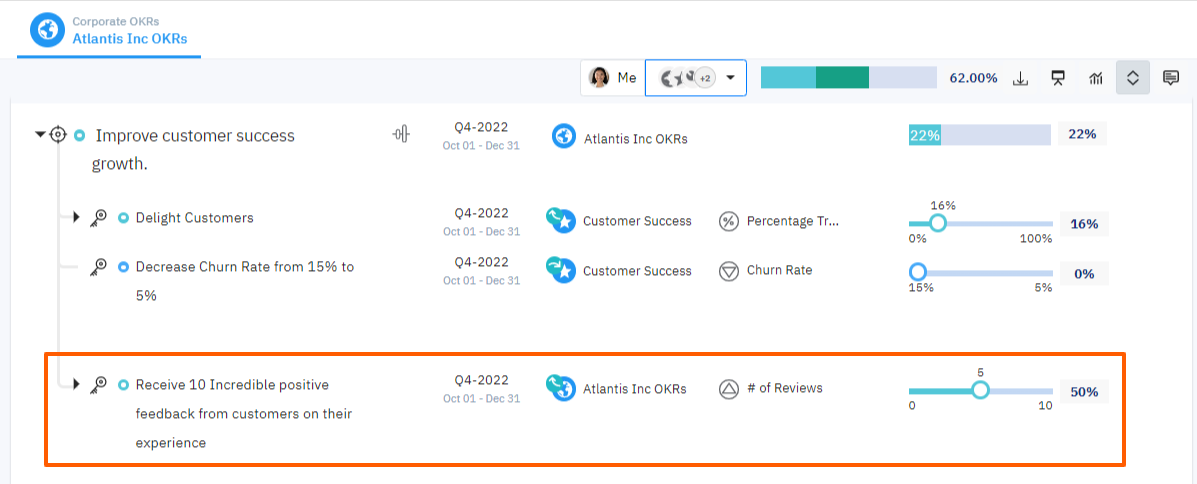This screenshot has width=1197, height=484.
Task: Click Q4-2022 period of the Receive 10 feedback row
Action: (x=481, y=379)
